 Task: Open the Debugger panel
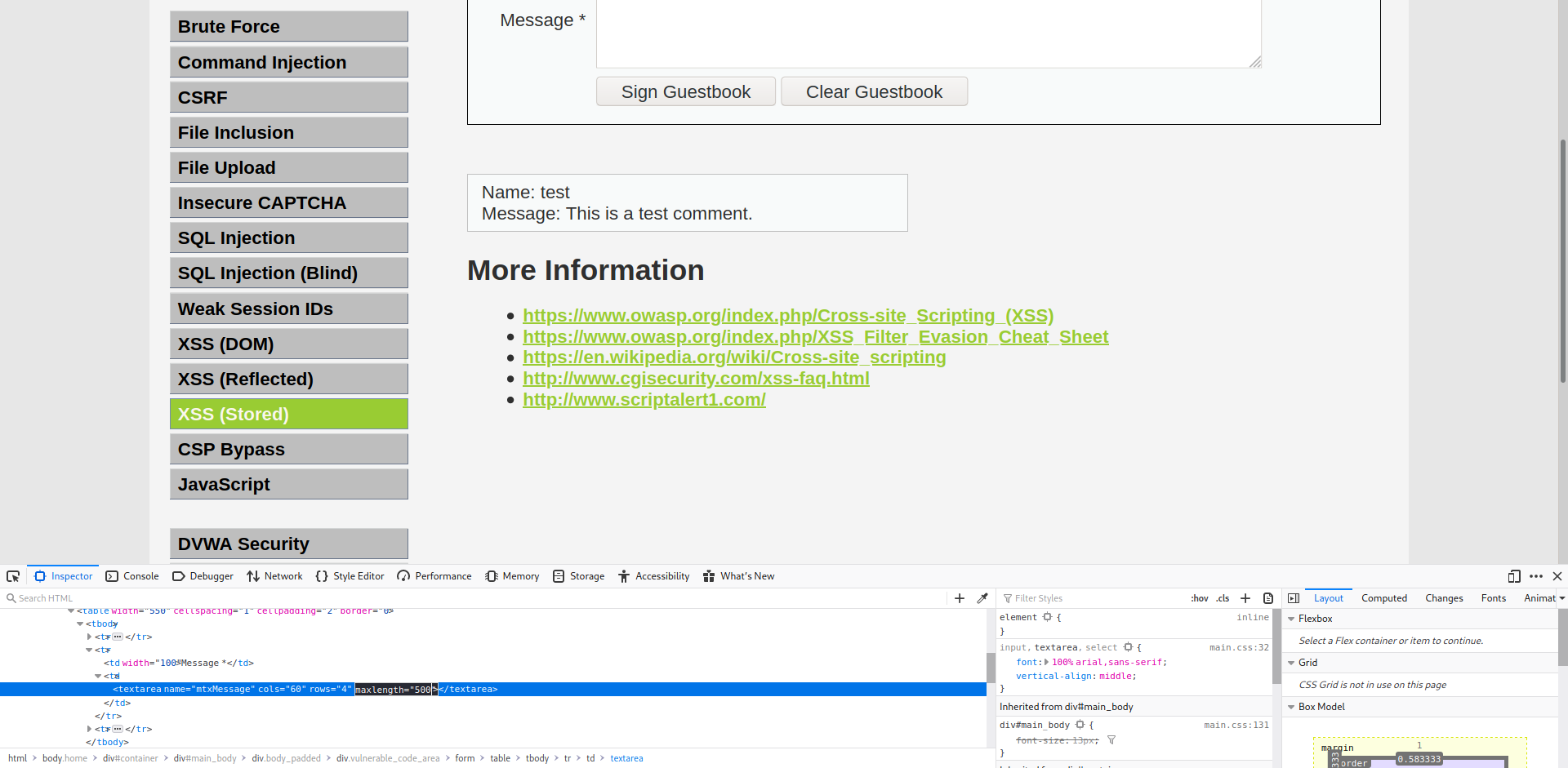tap(203, 576)
